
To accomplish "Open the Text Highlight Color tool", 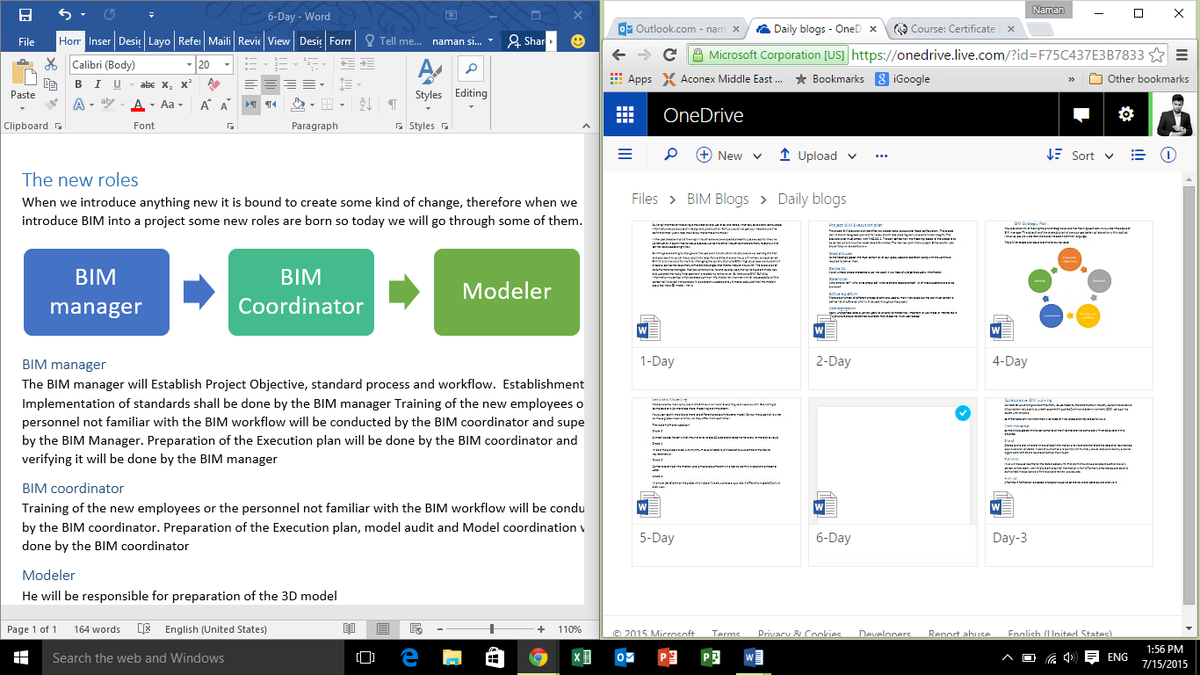I will click(x=107, y=104).
